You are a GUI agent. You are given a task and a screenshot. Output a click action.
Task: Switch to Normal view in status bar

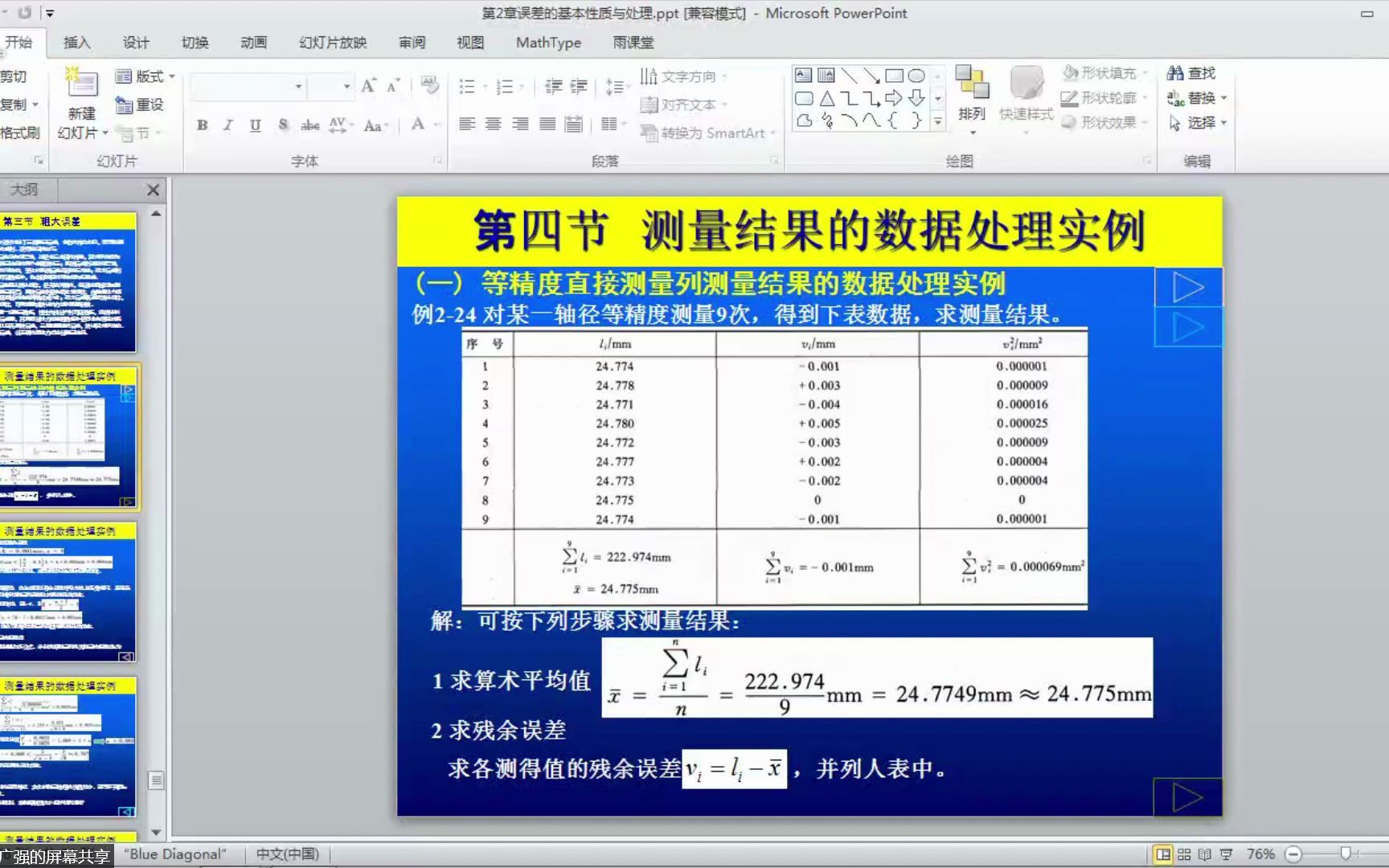point(1162,854)
